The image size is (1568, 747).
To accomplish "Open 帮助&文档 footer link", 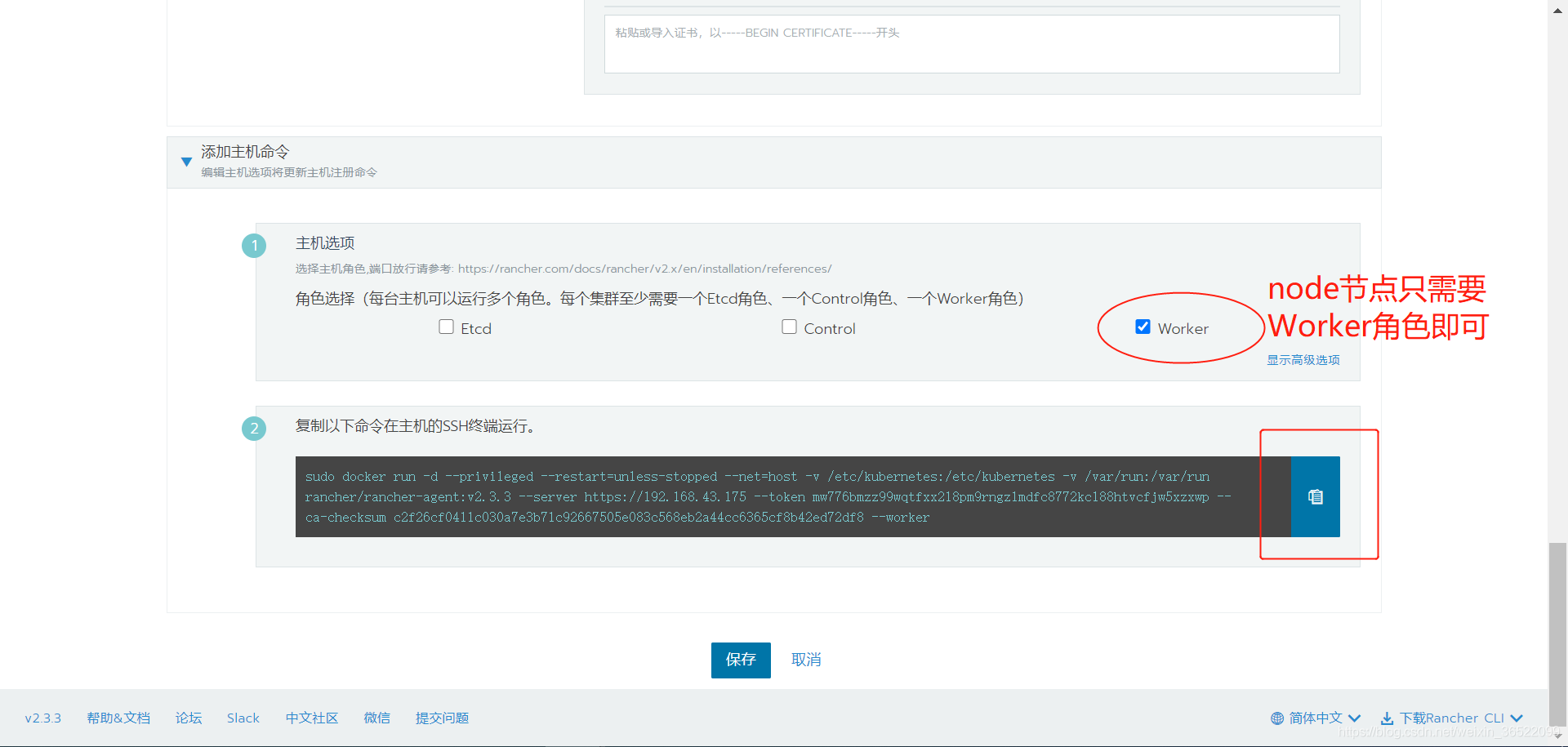I will (x=118, y=718).
